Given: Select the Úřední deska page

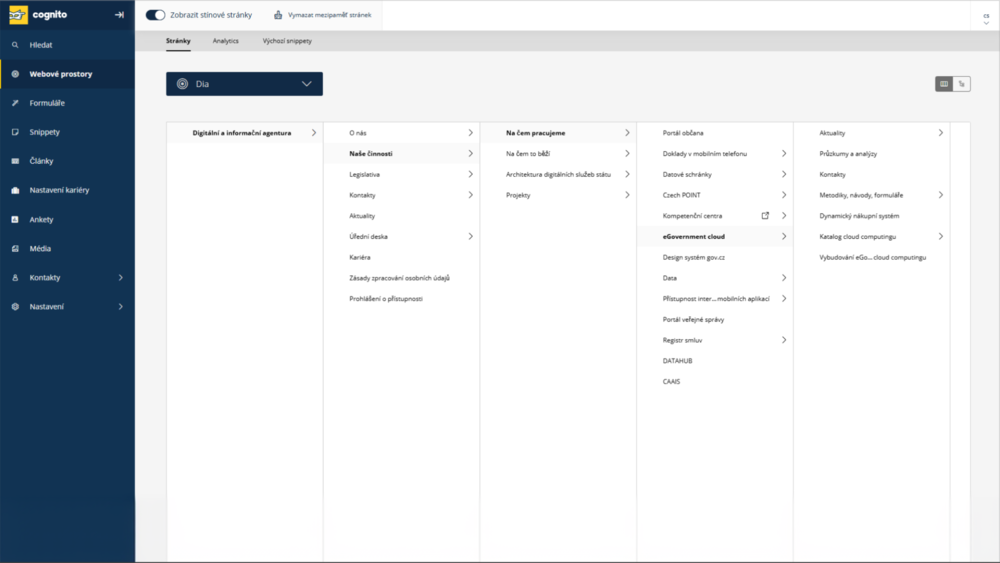Looking at the screenshot, I should [x=368, y=236].
